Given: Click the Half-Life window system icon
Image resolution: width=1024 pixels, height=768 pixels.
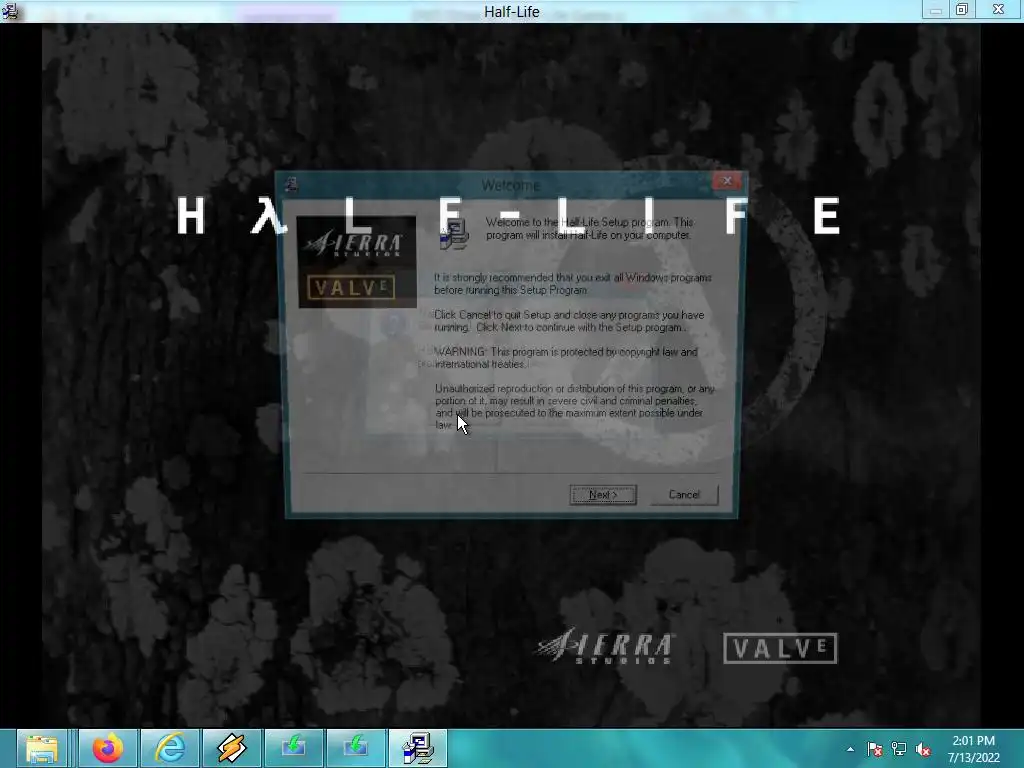Looking at the screenshot, I should coord(10,10).
